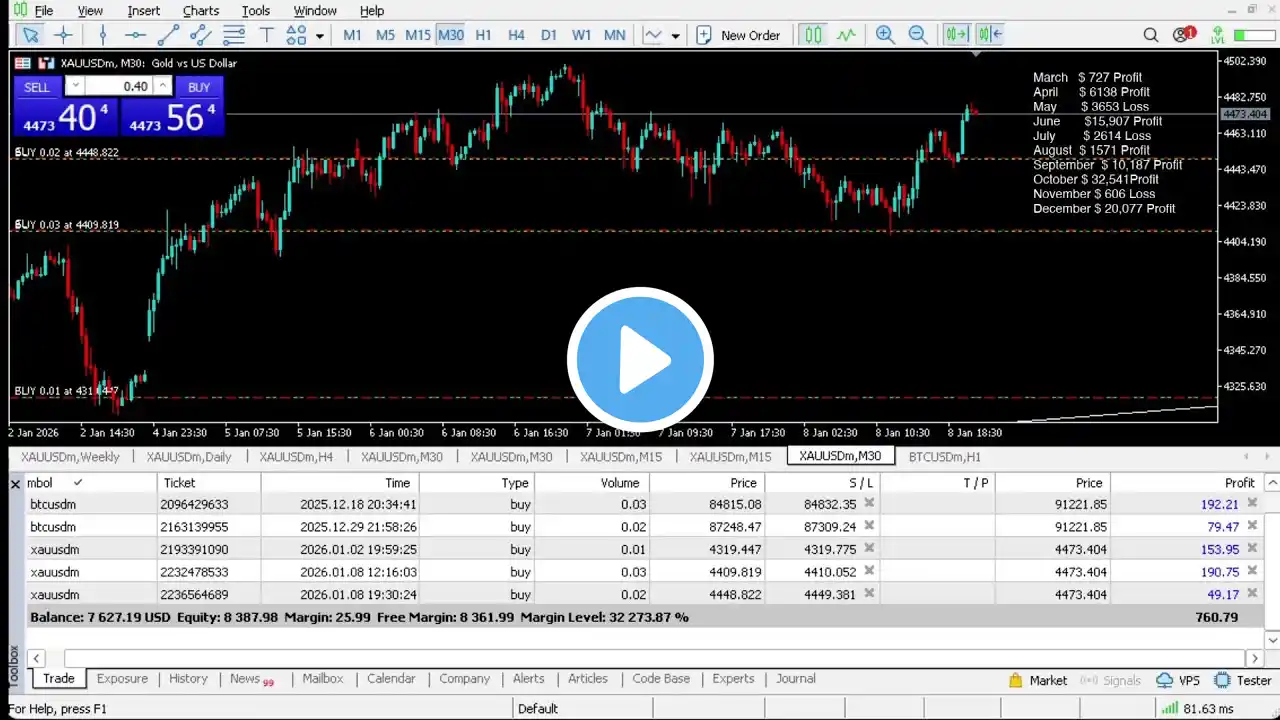Click the shapes objects tool icon
The width and height of the screenshot is (1280, 720).
click(297, 35)
